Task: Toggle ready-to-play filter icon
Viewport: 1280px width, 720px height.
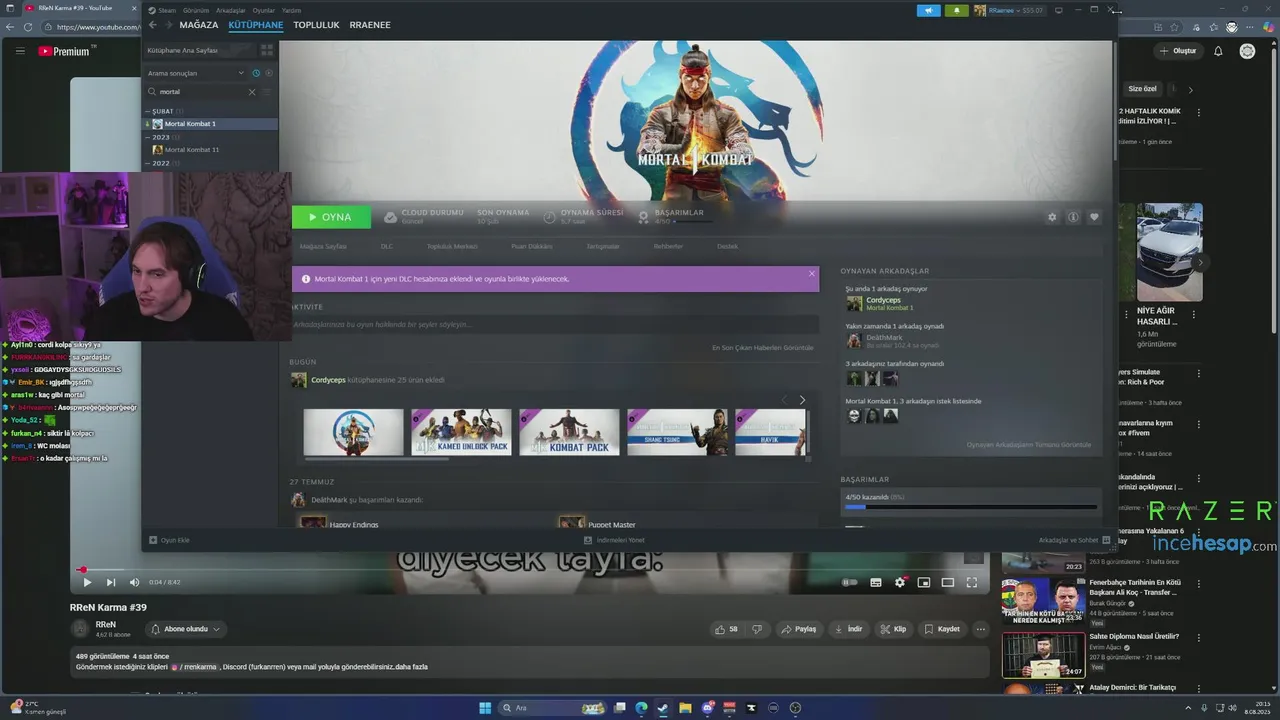Action: pyautogui.click(x=269, y=73)
